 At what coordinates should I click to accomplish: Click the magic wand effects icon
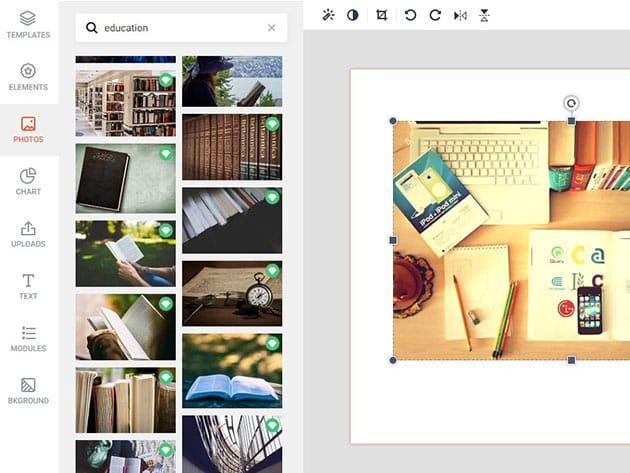(329, 15)
